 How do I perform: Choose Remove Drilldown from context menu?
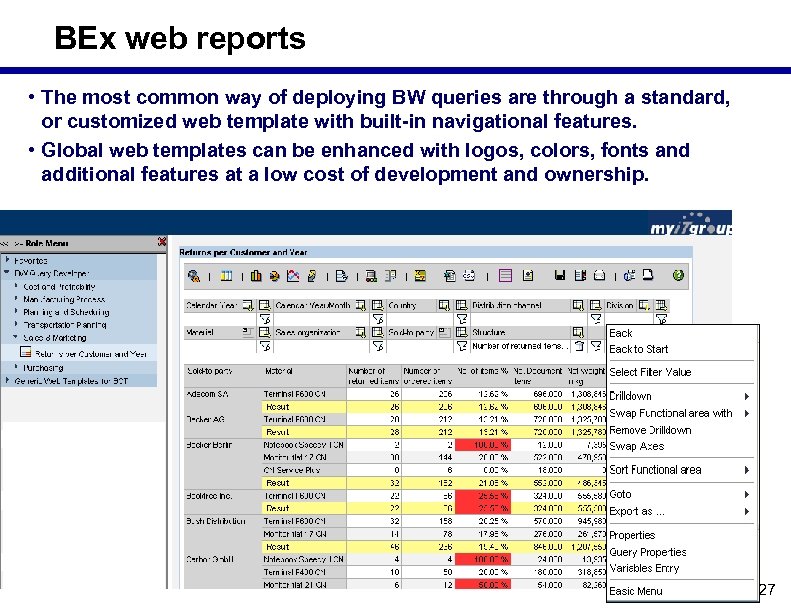click(x=650, y=430)
